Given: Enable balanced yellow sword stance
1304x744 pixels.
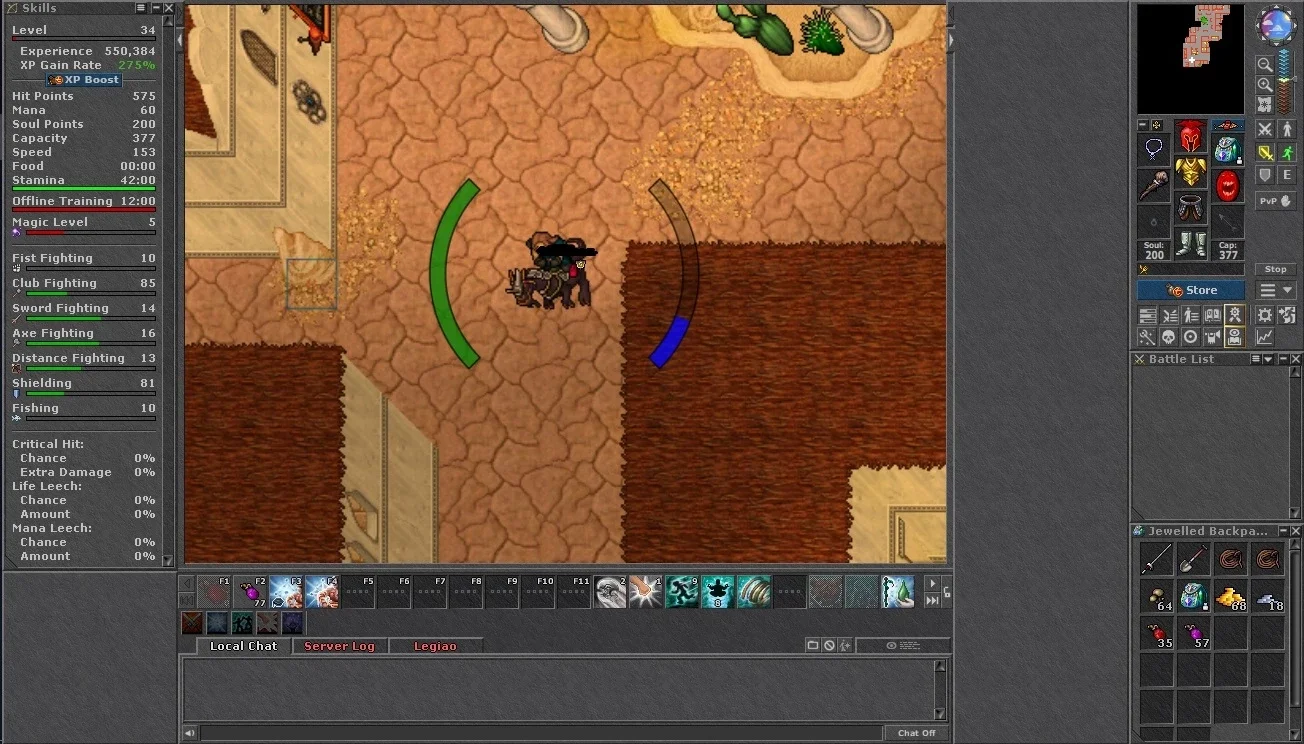Looking at the screenshot, I should [x=1265, y=152].
